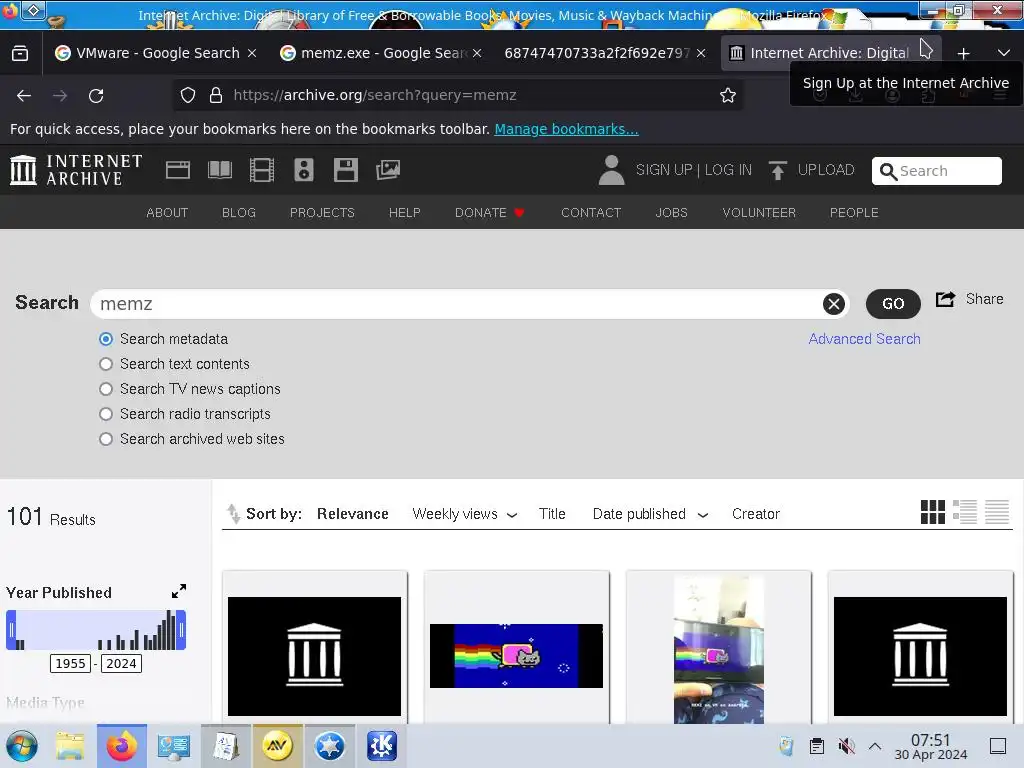Switch to tile grid view
The width and height of the screenshot is (1024, 768).
[933, 512]
